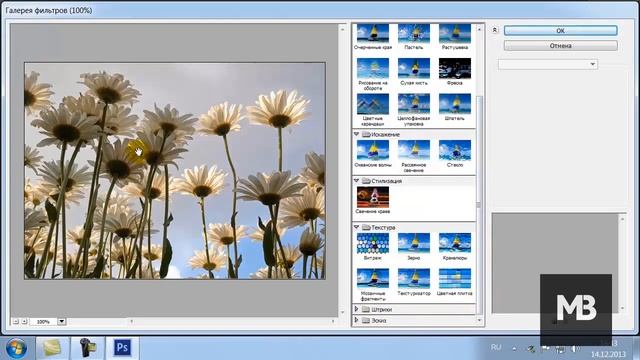
Task: Pick the Сухая кисть filter thumbnail
Action: (x=414, y=69)
